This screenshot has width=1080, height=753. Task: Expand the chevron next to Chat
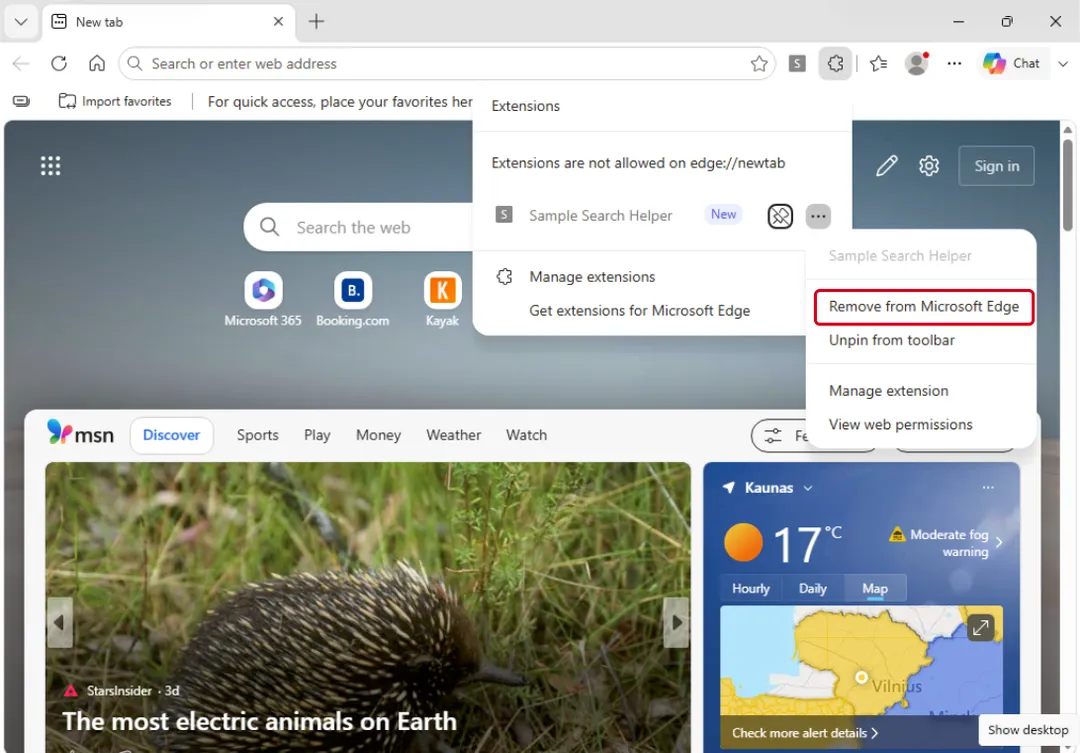click(1063, 63)
